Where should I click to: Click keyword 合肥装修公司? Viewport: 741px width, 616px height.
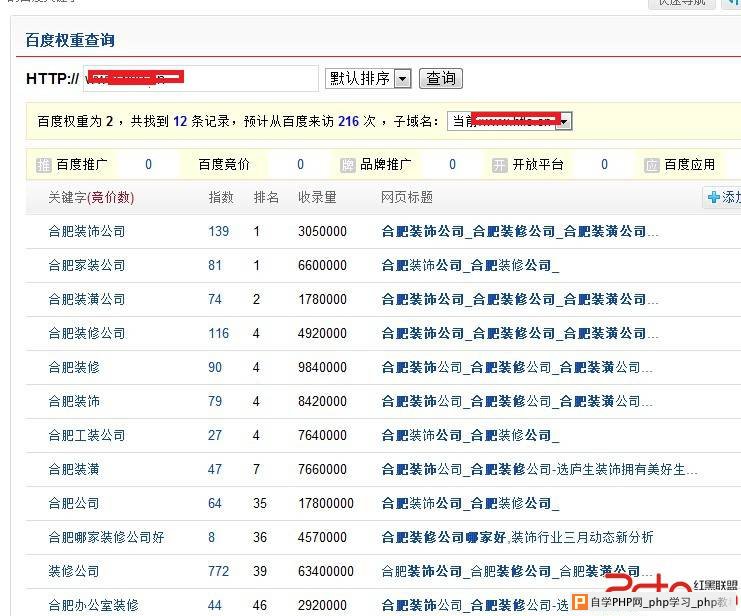(87, 333)
